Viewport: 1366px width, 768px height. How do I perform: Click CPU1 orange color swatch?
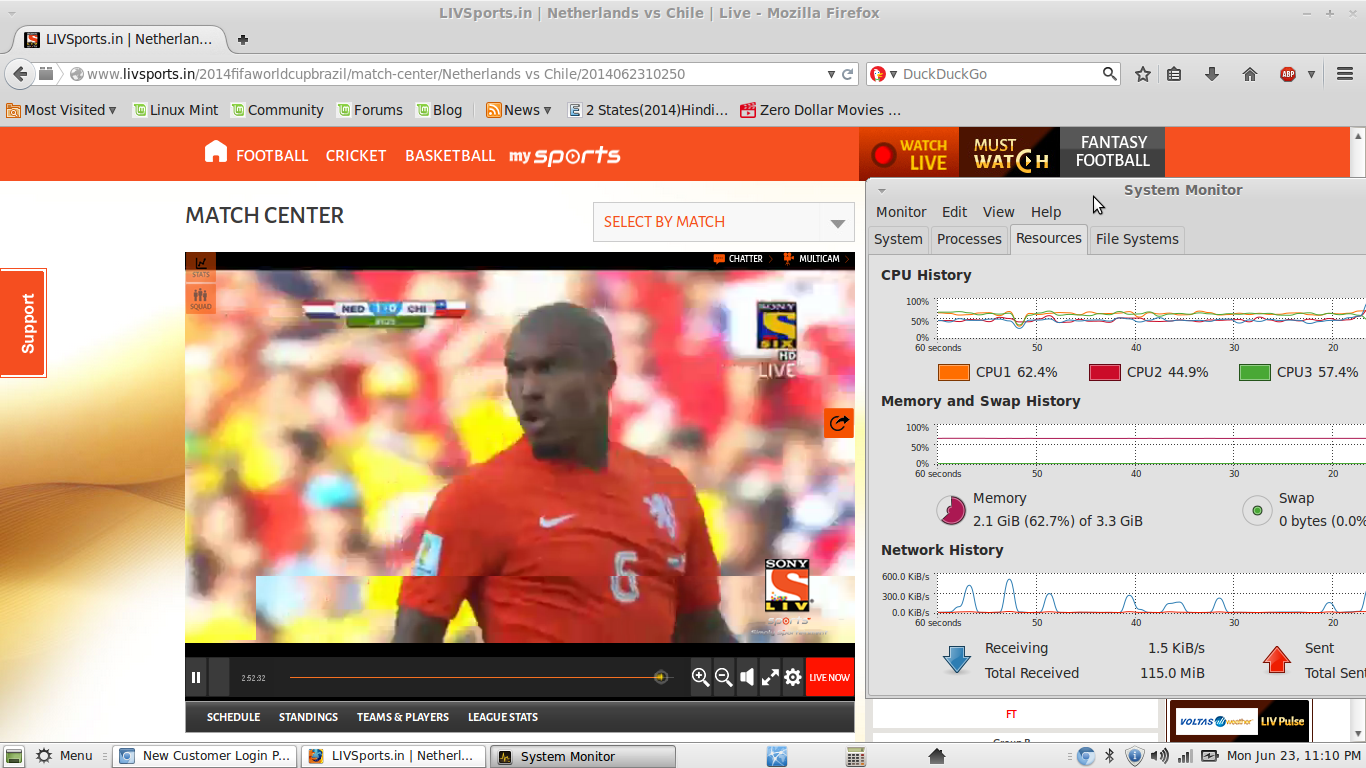(x=954, y=372)
